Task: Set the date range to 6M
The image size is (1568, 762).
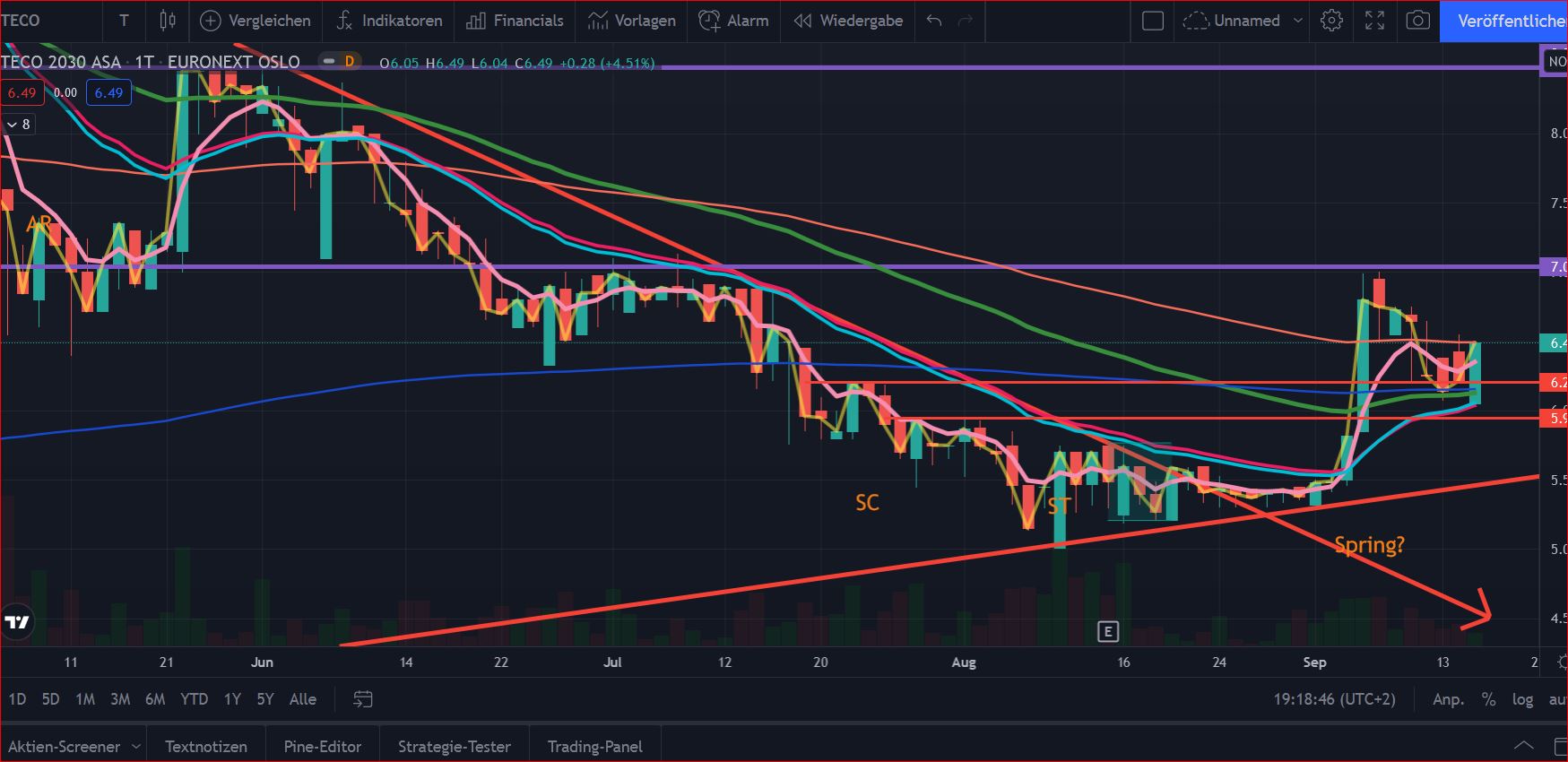Action: tap(155, 699)
